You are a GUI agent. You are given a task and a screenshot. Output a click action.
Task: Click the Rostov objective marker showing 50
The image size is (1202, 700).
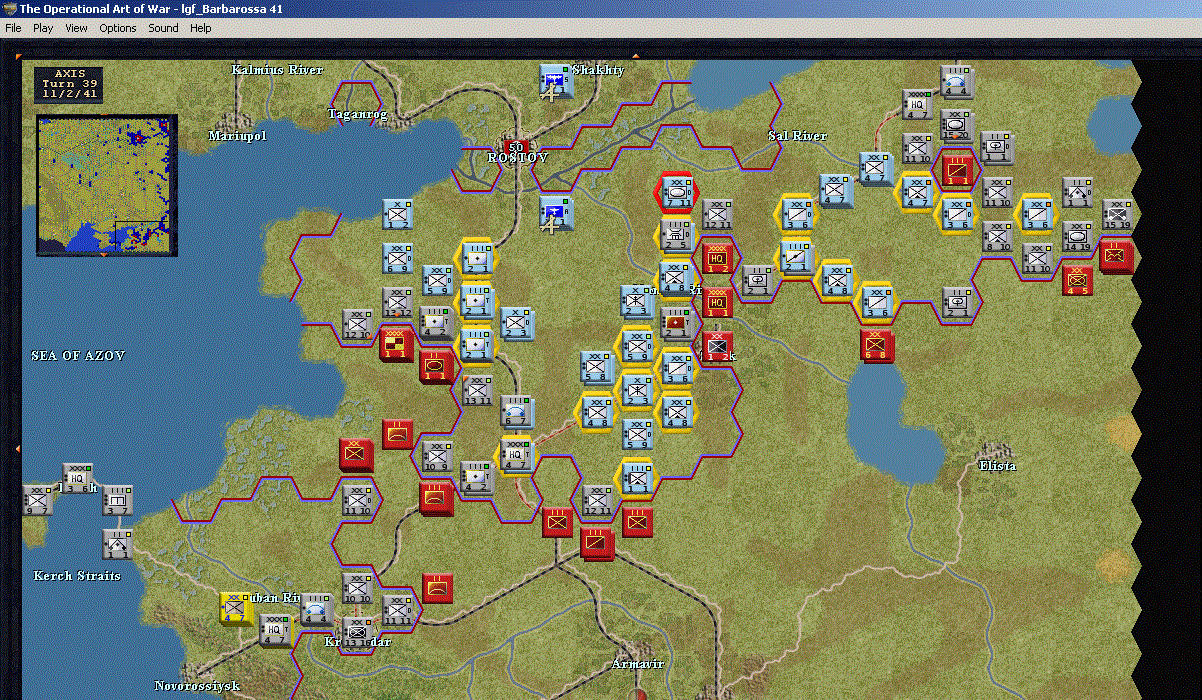(515, 147)
